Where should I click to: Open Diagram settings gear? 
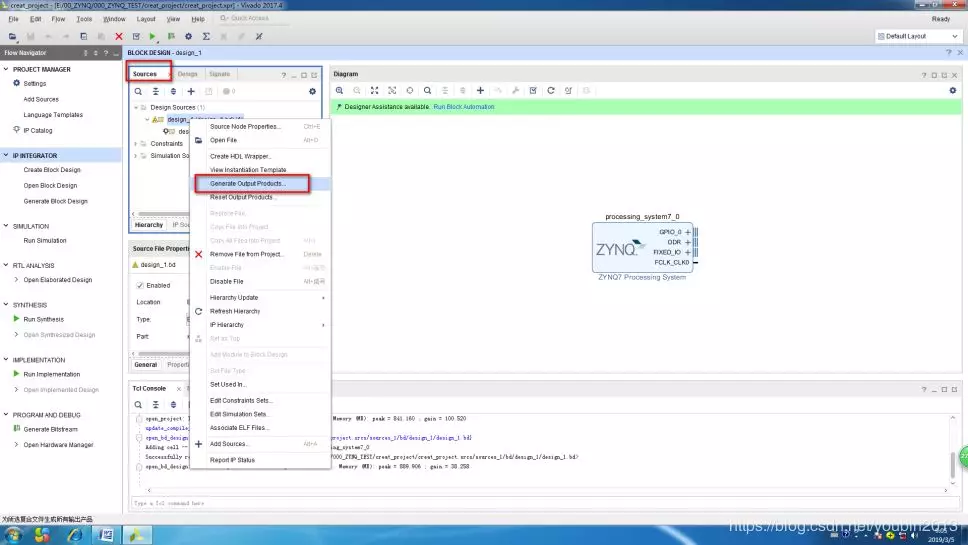pos(953,90)
